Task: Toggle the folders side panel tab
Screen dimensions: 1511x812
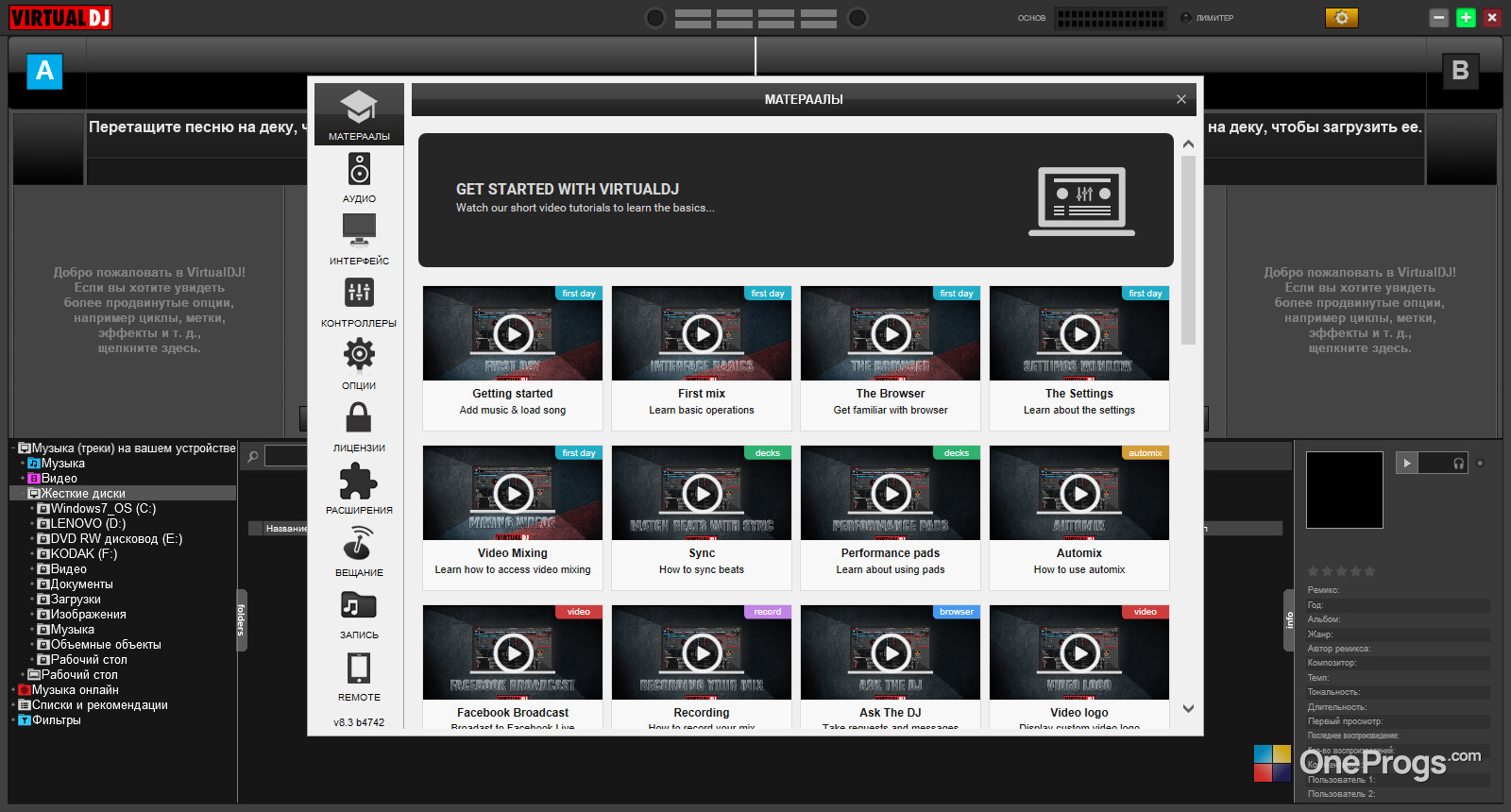Action: (241, 620)
